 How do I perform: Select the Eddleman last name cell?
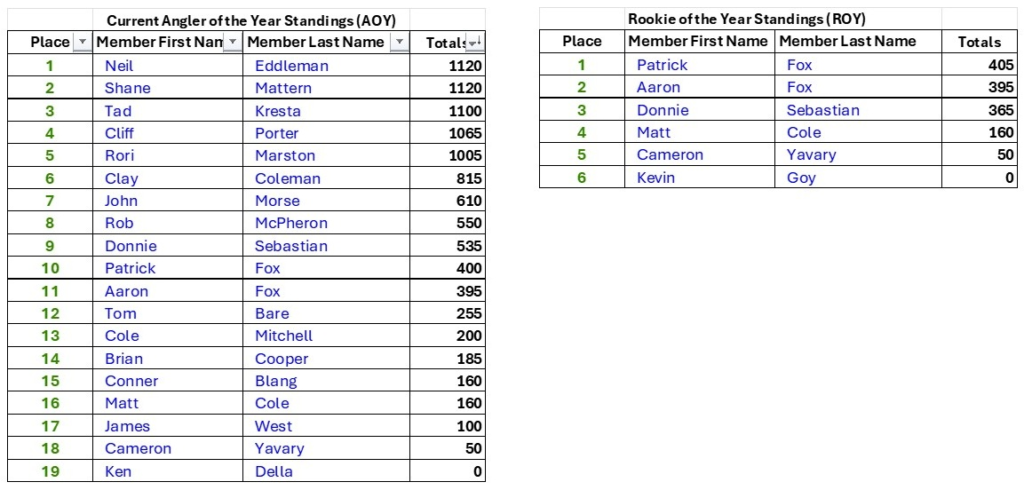327,65
